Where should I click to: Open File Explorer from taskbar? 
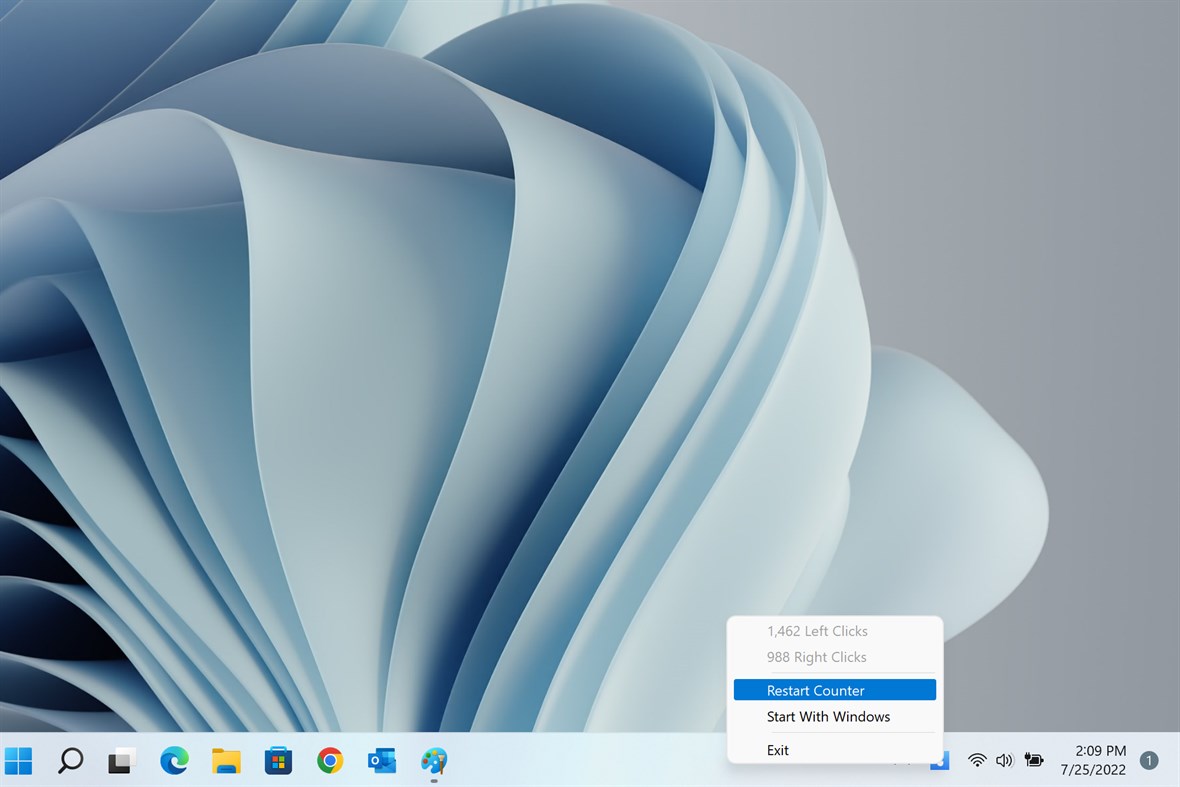[x=226, y=761]
